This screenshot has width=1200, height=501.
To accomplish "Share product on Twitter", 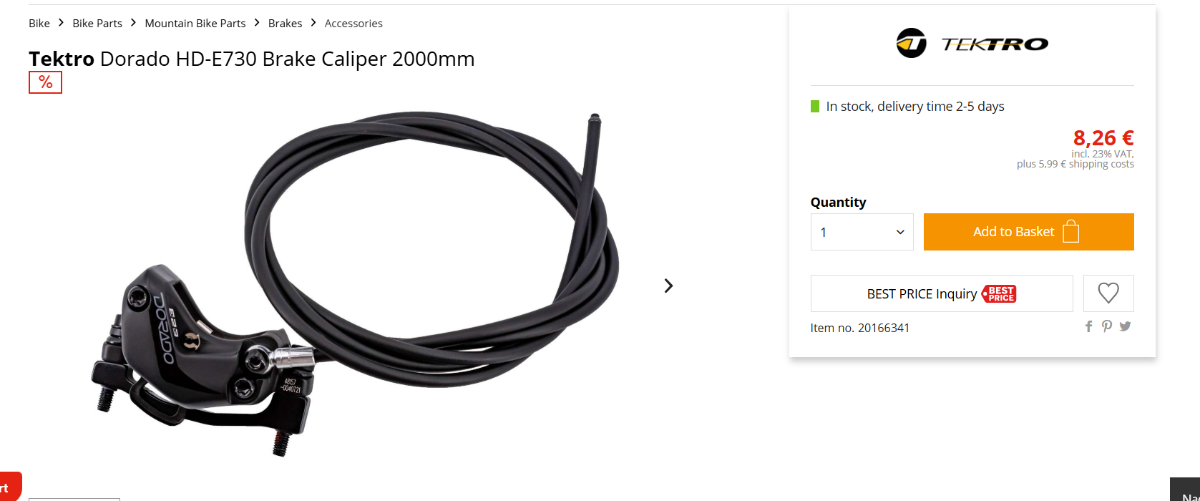I will (1125, 327).
